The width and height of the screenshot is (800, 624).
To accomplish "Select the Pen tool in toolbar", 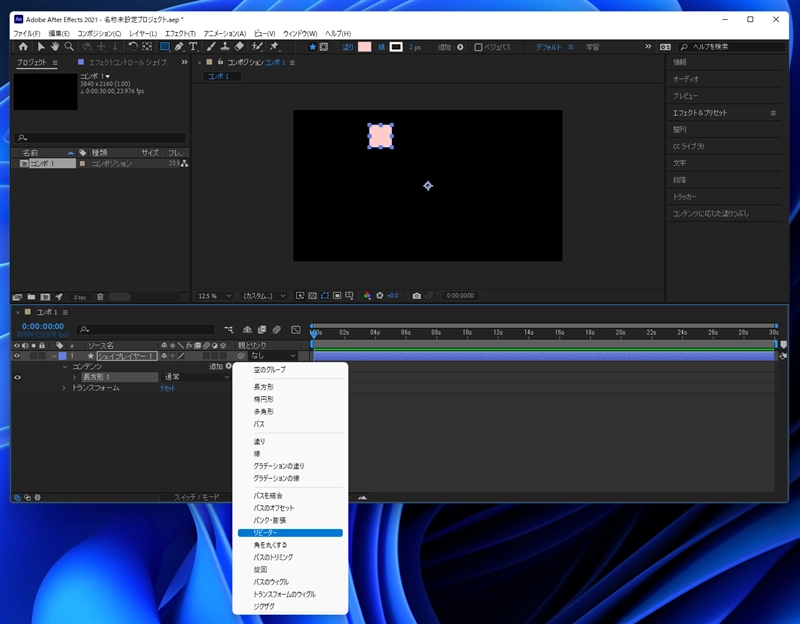I will (179, 46).
